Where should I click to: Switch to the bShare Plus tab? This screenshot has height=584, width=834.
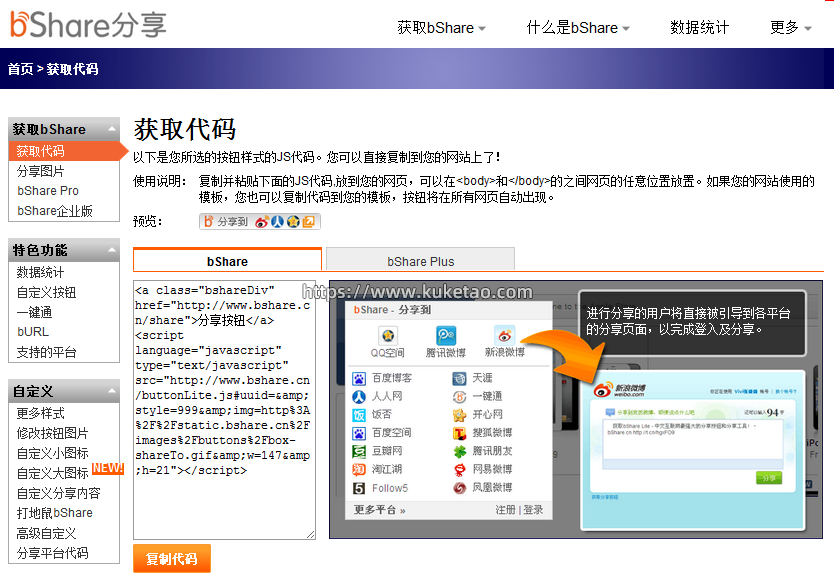(420, 261)
